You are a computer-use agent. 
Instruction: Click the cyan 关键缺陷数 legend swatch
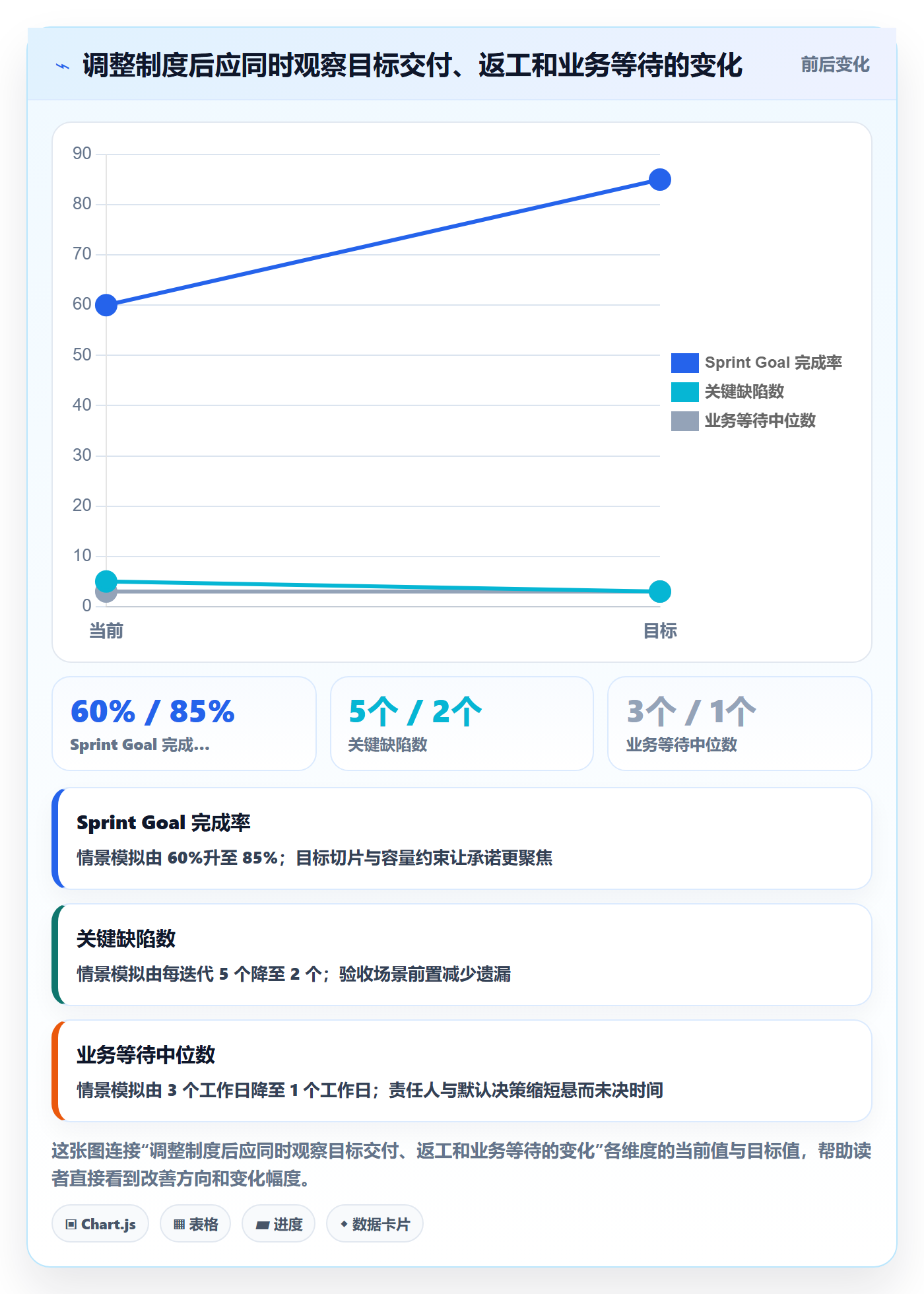685,392
